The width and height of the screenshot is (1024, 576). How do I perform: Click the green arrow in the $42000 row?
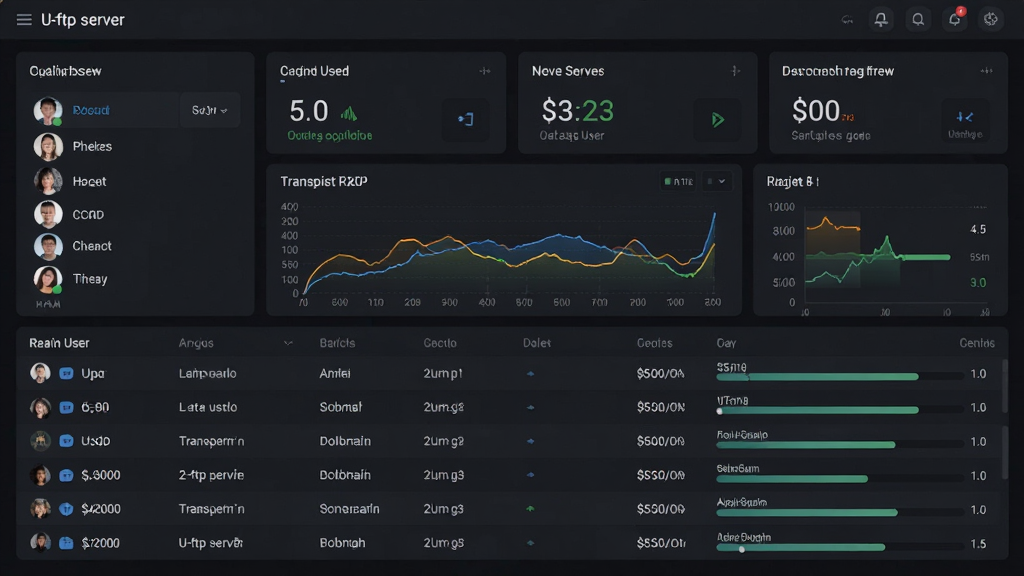pyautogui.click(x=530, y=509)
